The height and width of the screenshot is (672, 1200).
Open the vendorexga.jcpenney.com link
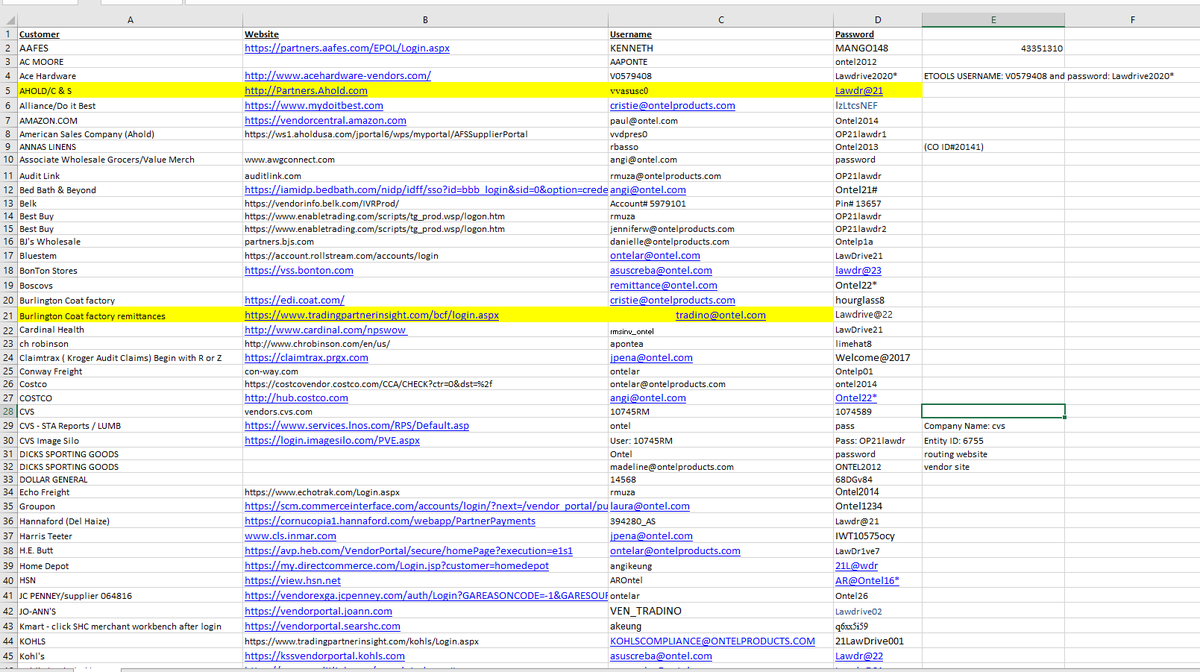[x=426, y=595]
